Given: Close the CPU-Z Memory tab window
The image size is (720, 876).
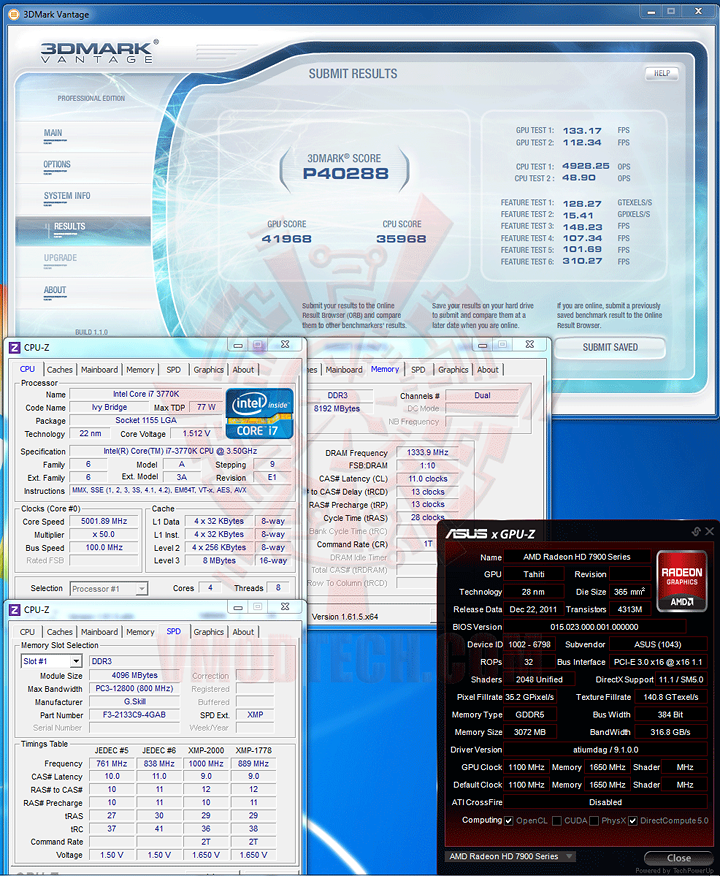Looking at the screenshot, I should (x=530, y=345).
